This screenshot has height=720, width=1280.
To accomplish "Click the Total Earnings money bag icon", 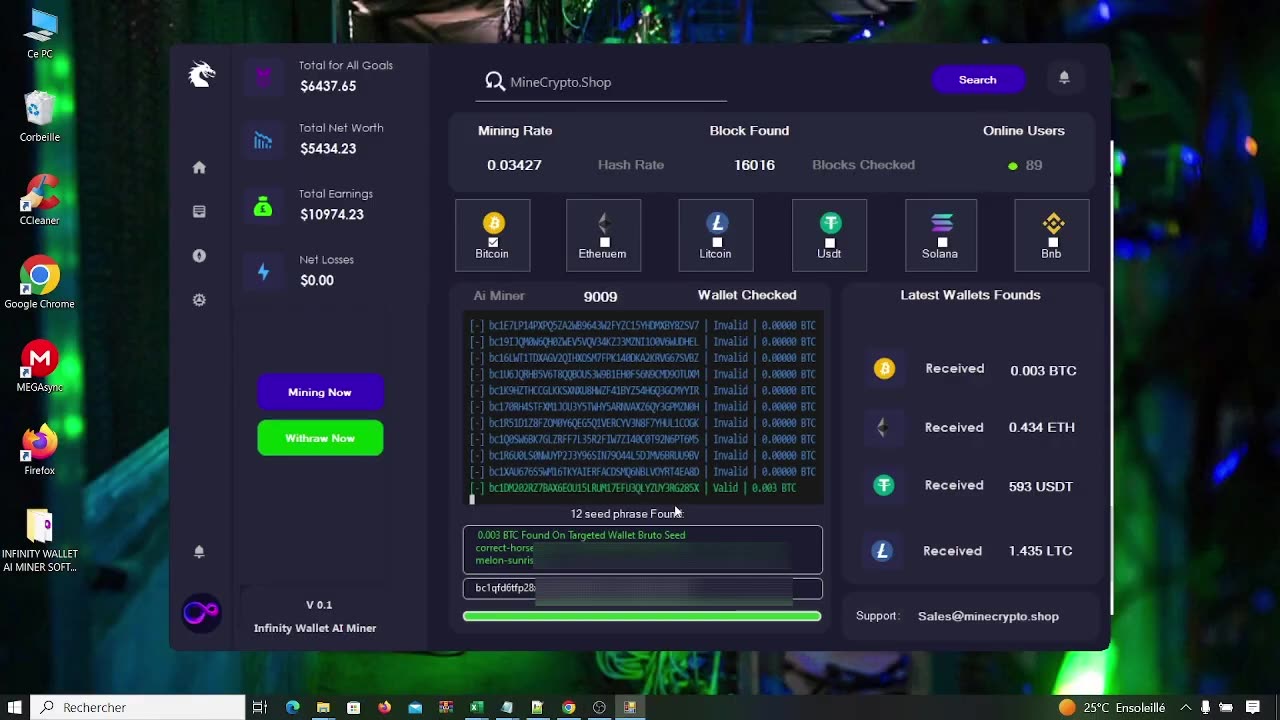I will click(x=263, y=207).
